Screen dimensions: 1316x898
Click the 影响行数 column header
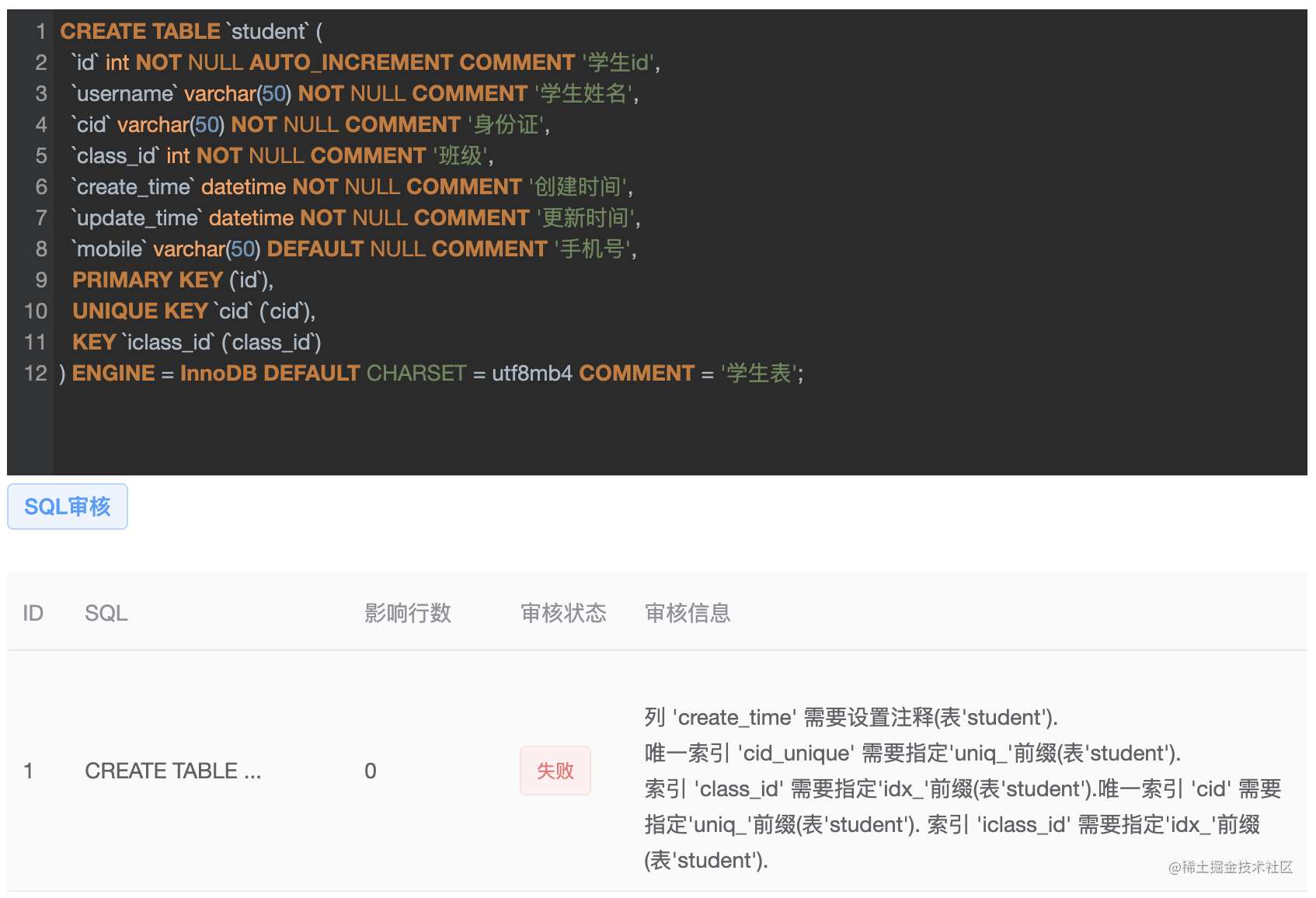(406, 613)
